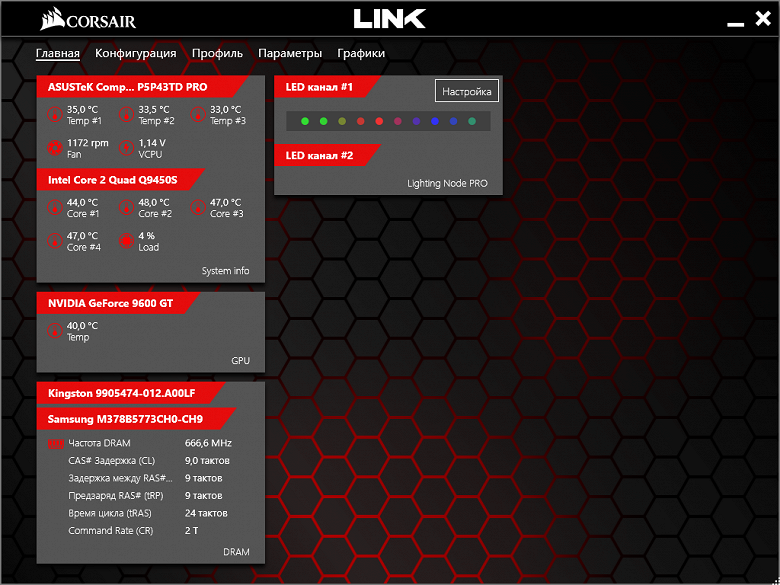
Task: Select the purple seventh LED dot
Action: [x=416, y=121]
